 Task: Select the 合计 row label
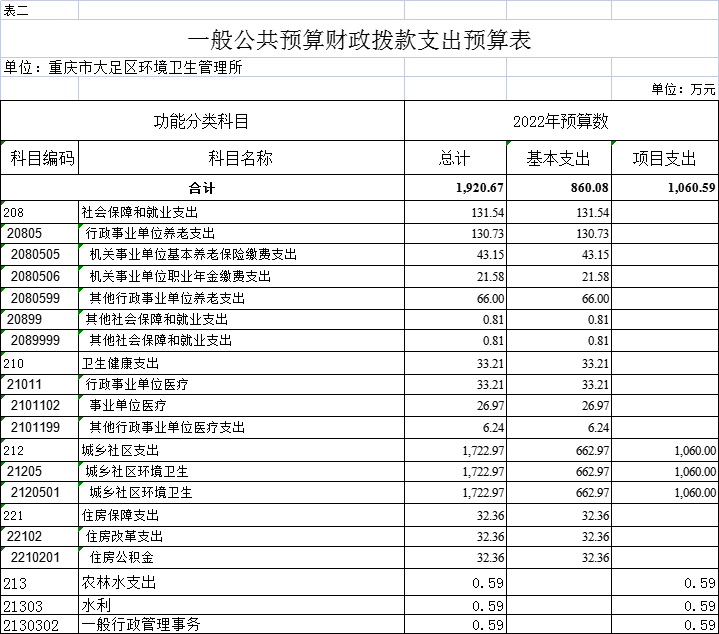202,187
